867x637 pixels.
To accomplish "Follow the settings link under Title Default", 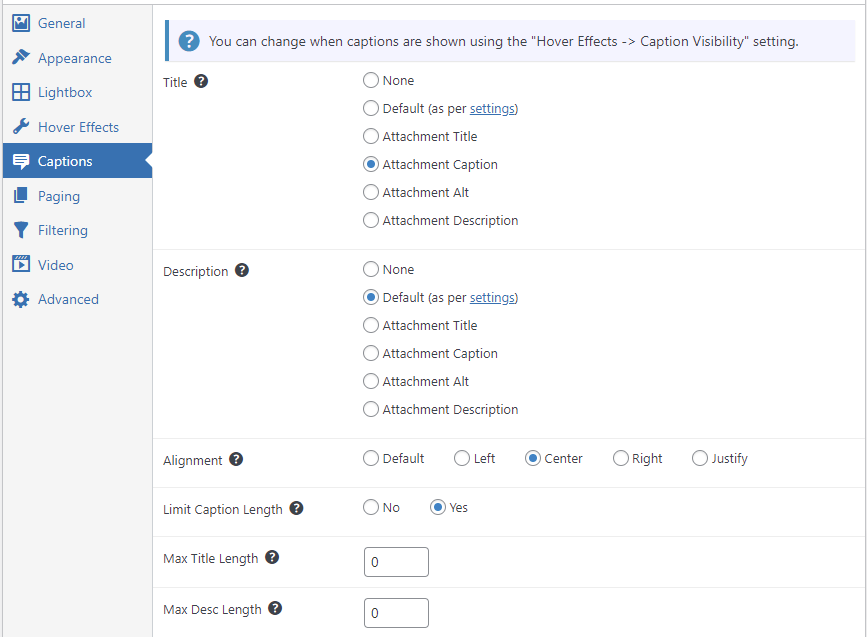I will 492,109.
